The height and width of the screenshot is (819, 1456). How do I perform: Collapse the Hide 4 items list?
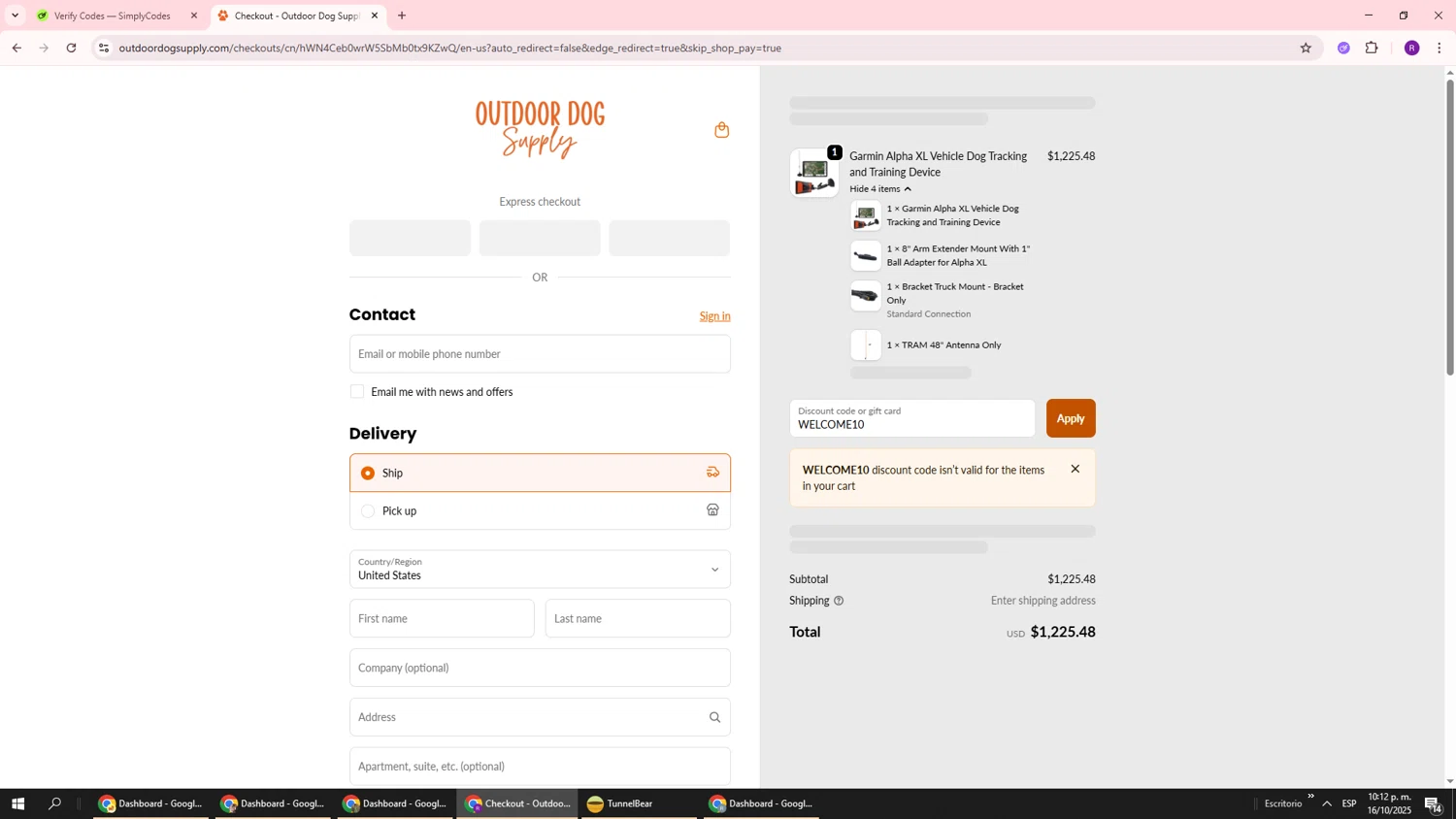coord(880,189)
